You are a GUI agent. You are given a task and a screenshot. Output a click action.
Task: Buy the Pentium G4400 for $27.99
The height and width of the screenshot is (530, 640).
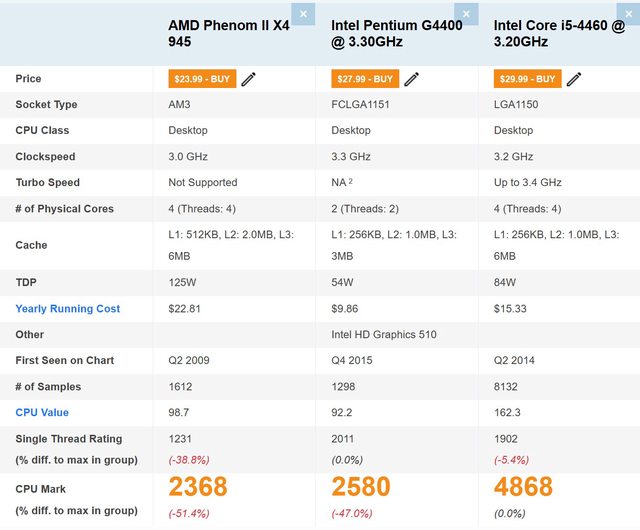tap(364, 79)
